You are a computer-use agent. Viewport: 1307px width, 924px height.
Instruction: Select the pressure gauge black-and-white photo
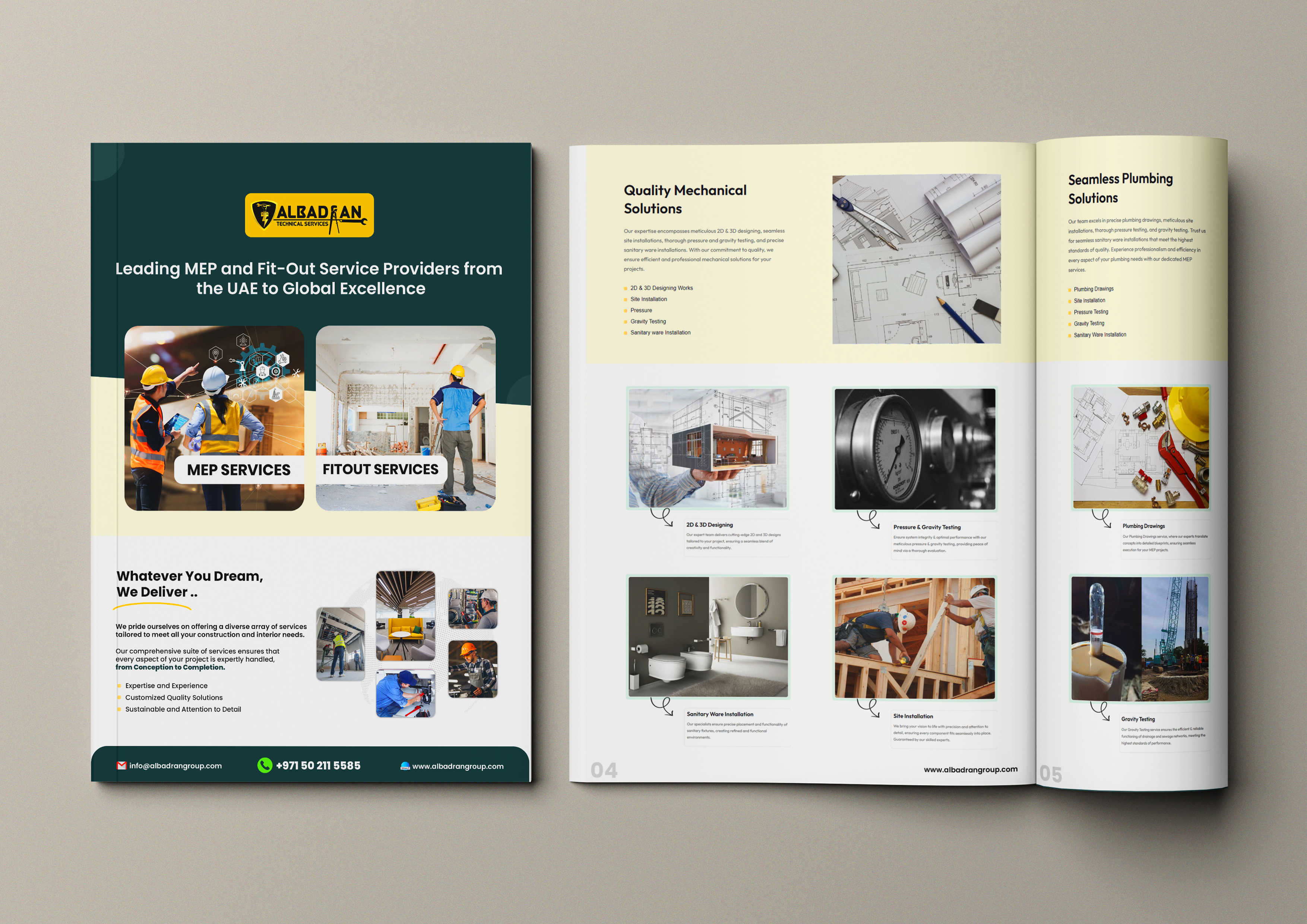915,449
